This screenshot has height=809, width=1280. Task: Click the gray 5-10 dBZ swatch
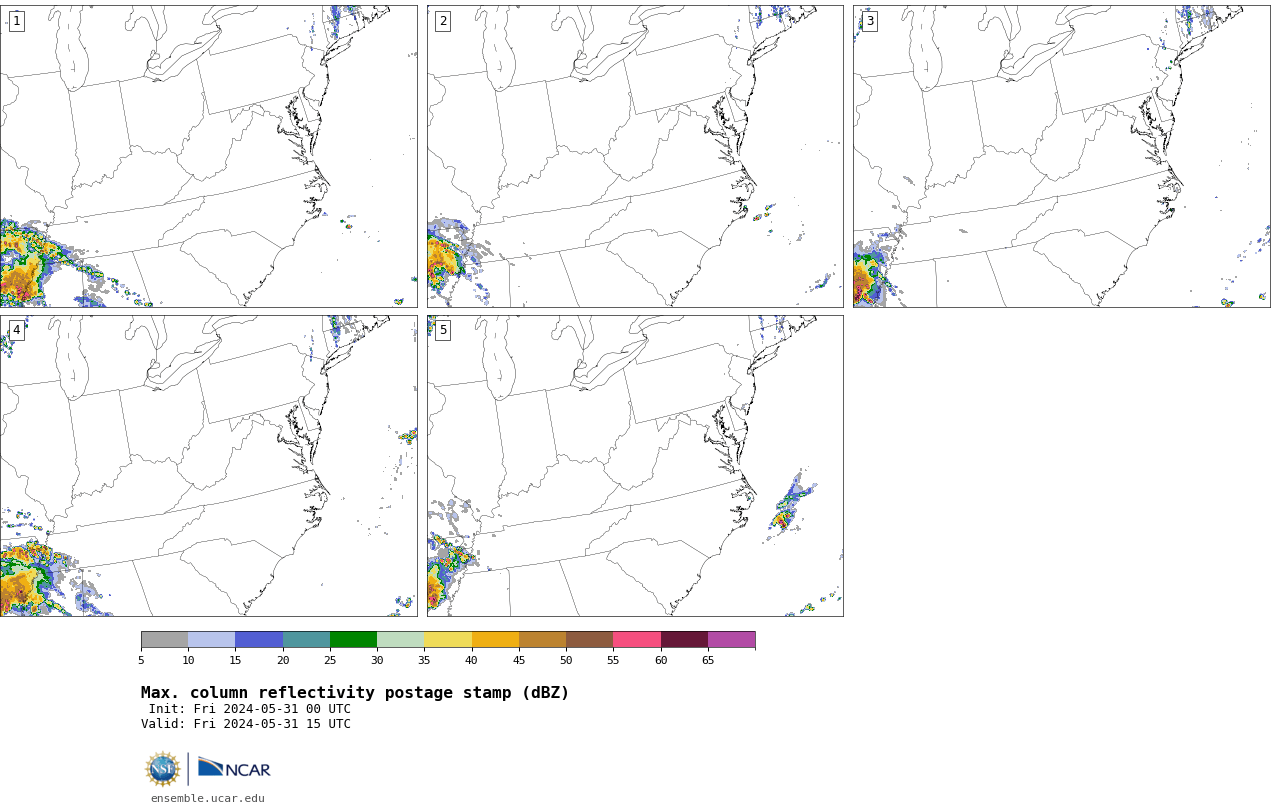[164, 640]
